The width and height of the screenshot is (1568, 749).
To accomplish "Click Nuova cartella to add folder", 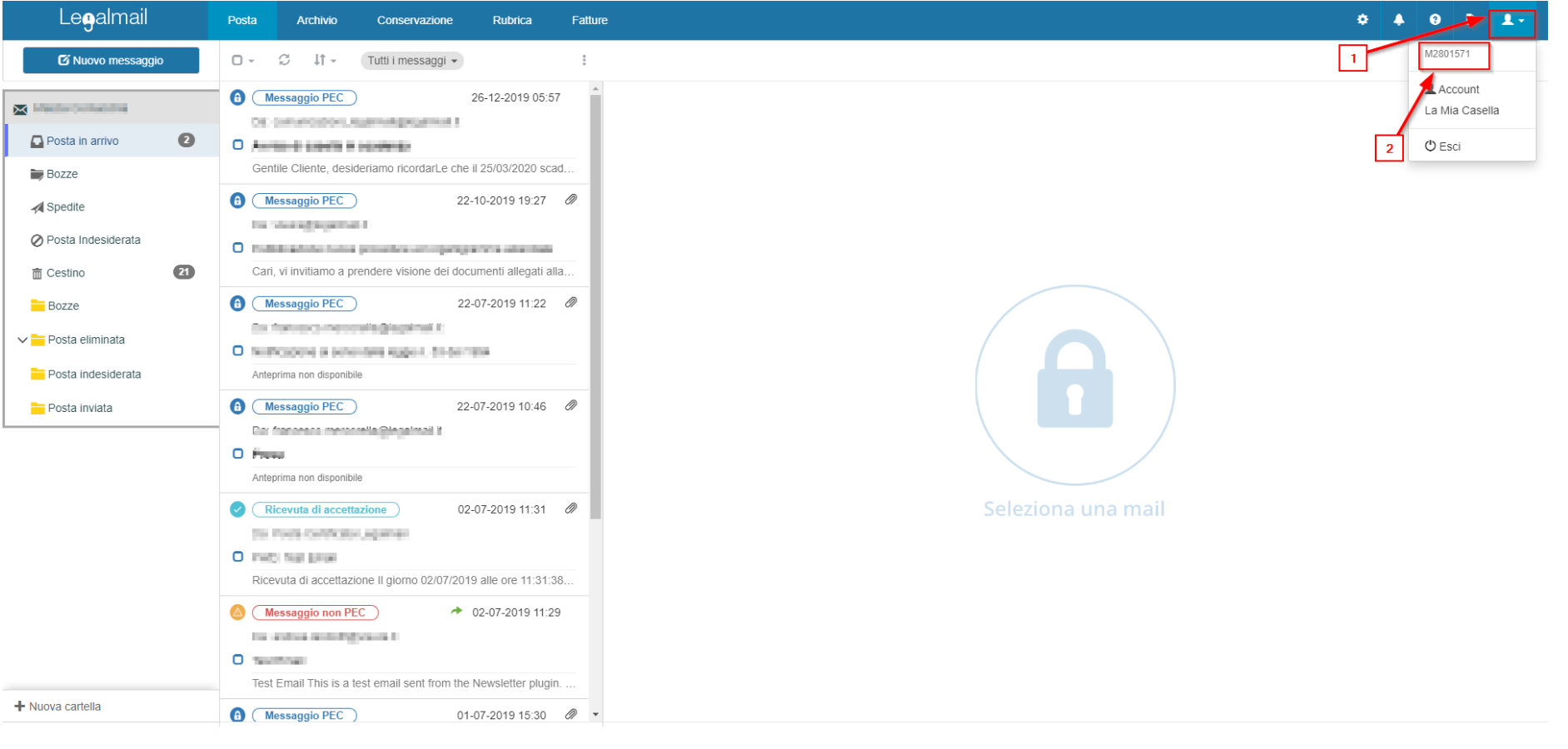I will click(57, 707).
